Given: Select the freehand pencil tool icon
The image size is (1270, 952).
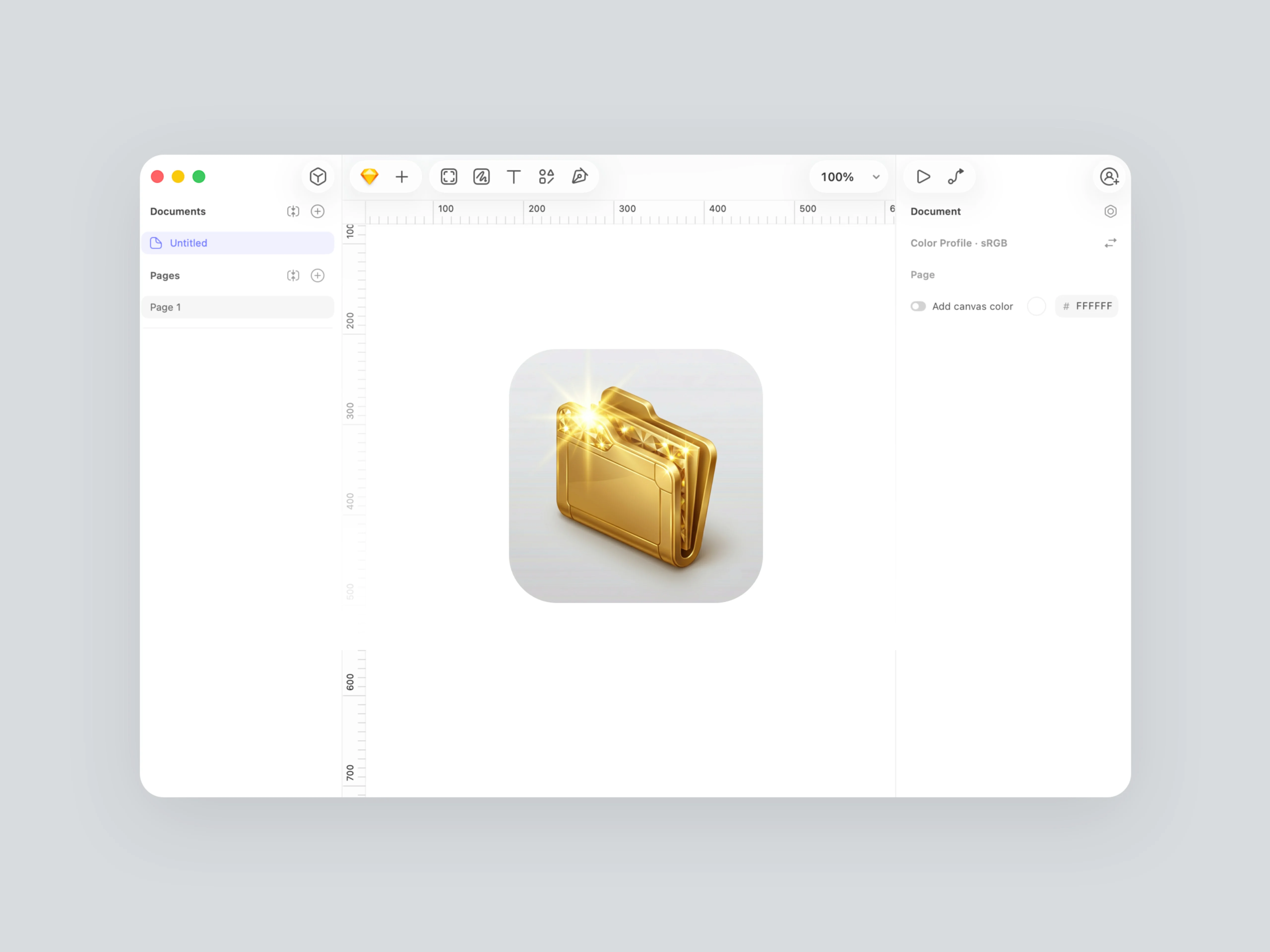Looking at the screenshot, I should (481, 176).
